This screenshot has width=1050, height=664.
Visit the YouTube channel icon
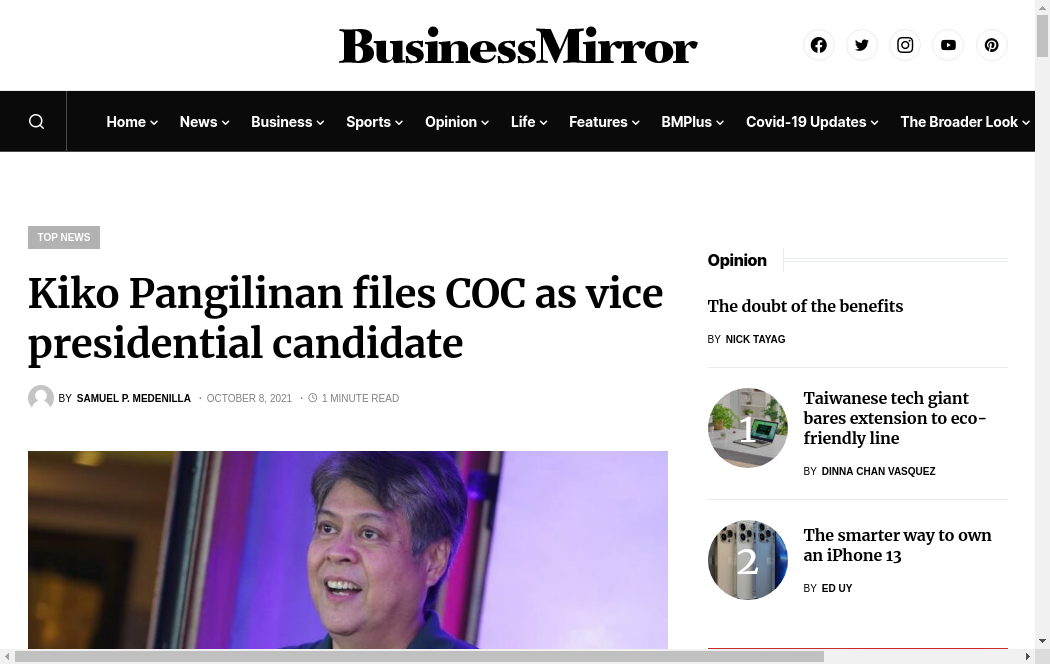(948, 45)
